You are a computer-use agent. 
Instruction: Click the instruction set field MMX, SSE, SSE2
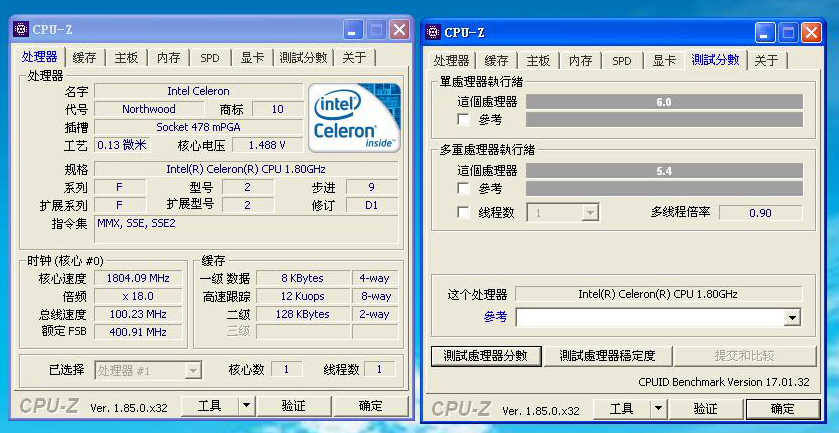click(246, 231)
